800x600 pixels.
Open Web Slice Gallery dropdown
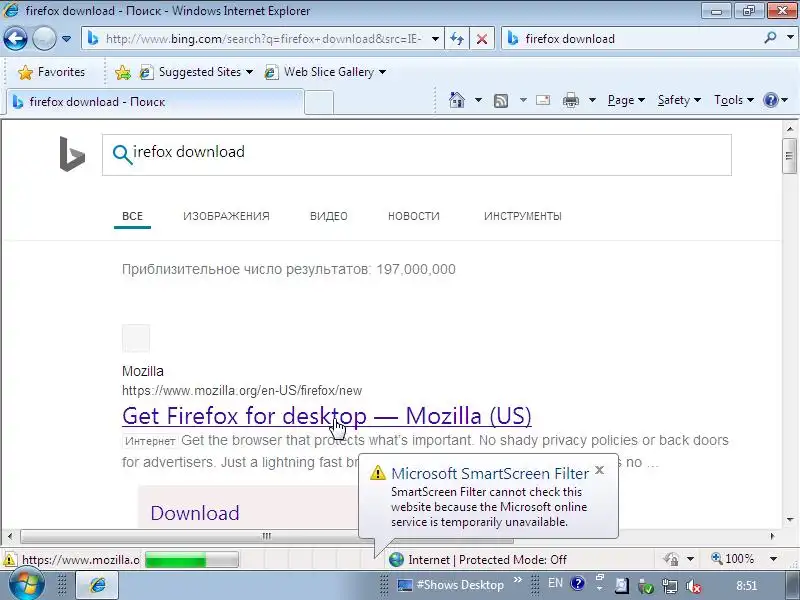325,72
